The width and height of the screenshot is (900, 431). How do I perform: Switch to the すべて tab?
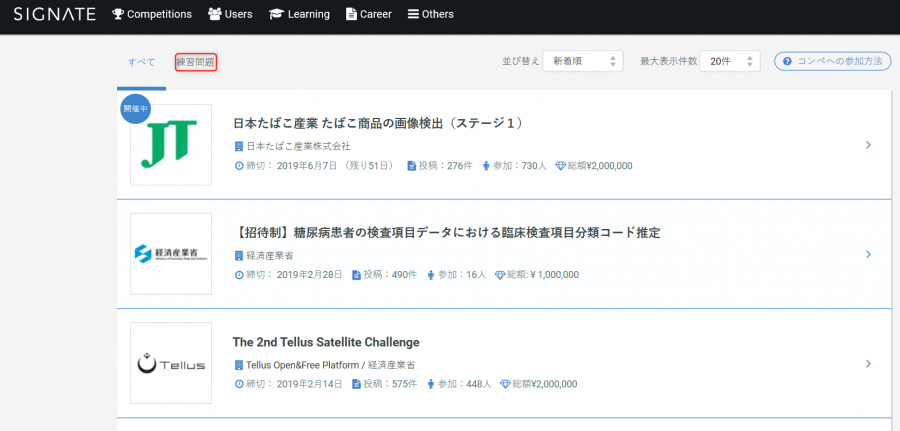click(141, 62)
